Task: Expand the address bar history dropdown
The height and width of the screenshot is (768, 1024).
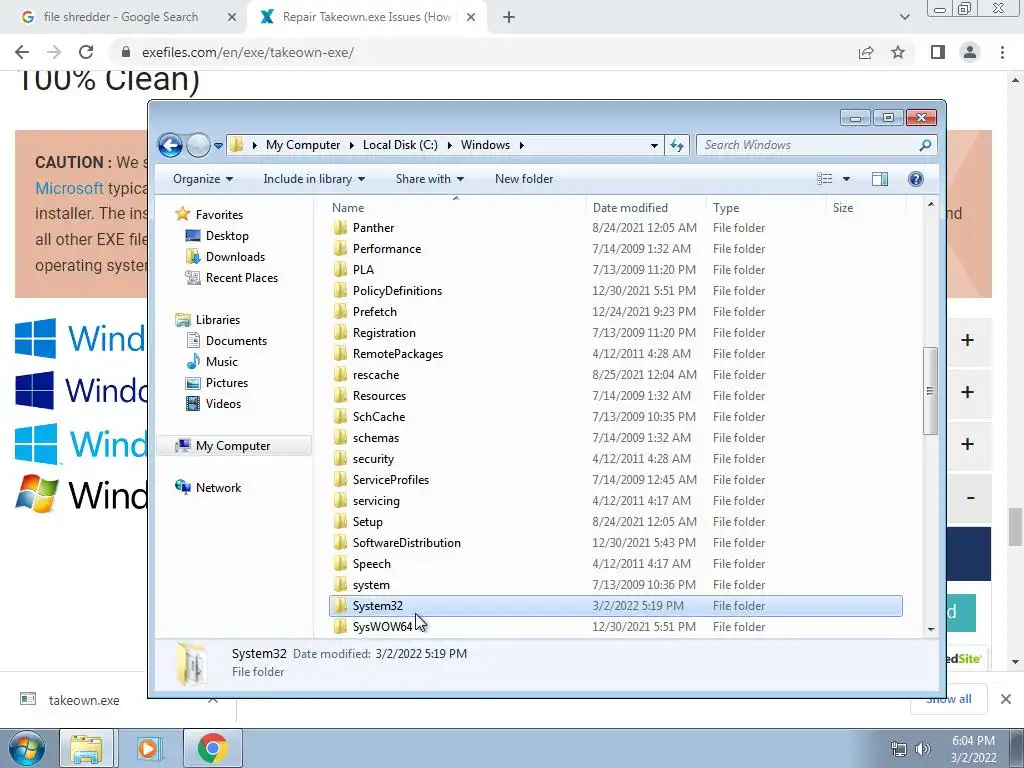Action: pyautogui.click(x=654, y=146)
